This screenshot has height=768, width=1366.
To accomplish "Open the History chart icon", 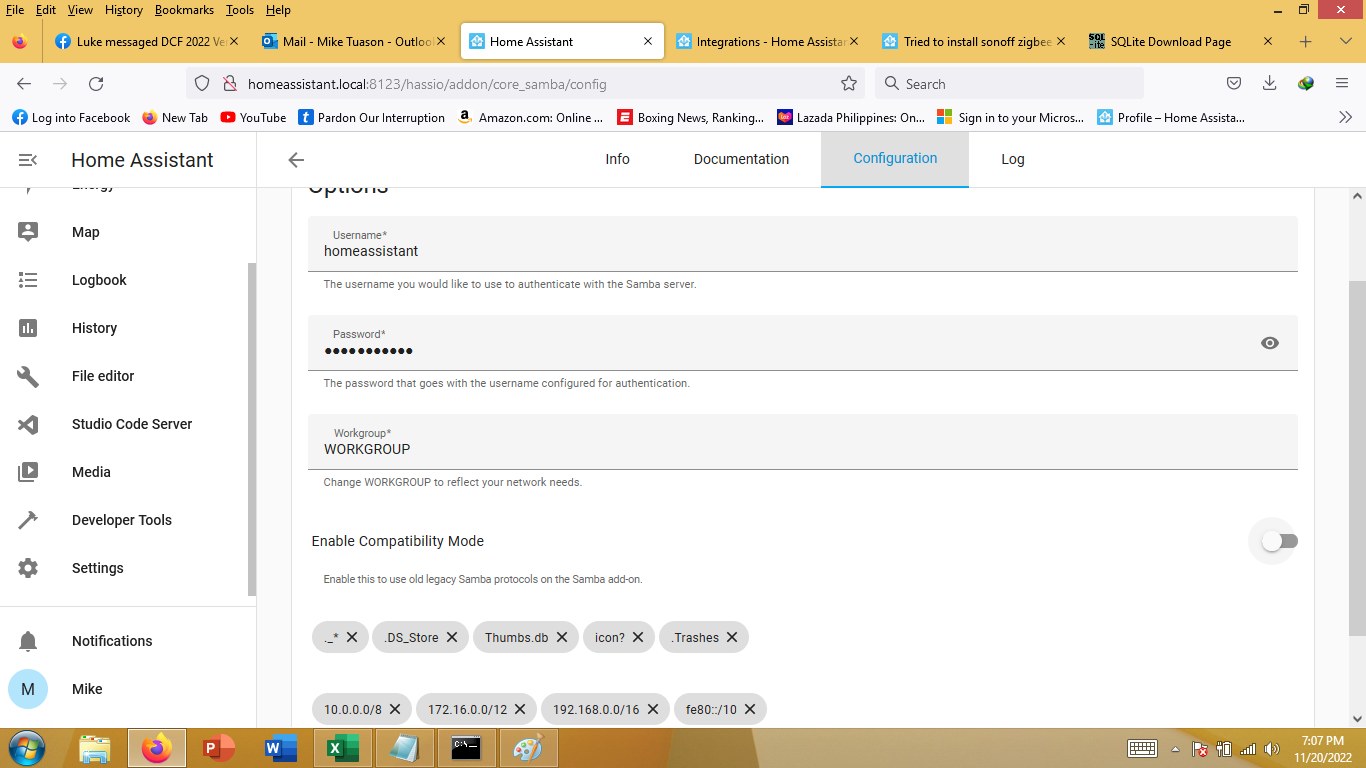I will tap(28, 328).
